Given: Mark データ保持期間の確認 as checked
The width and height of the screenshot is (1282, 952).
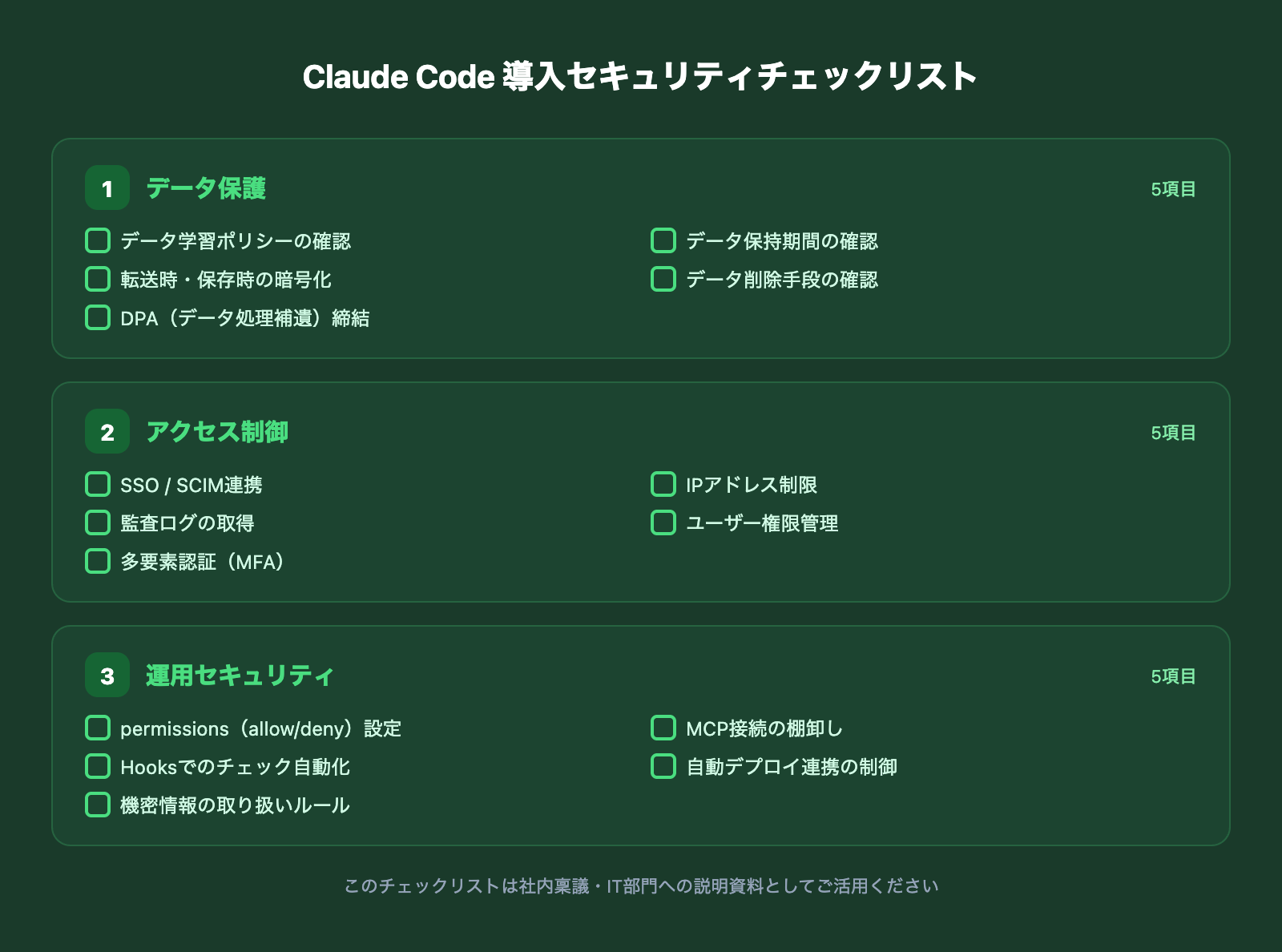Looking at the screenshot, I should point(663,240).
